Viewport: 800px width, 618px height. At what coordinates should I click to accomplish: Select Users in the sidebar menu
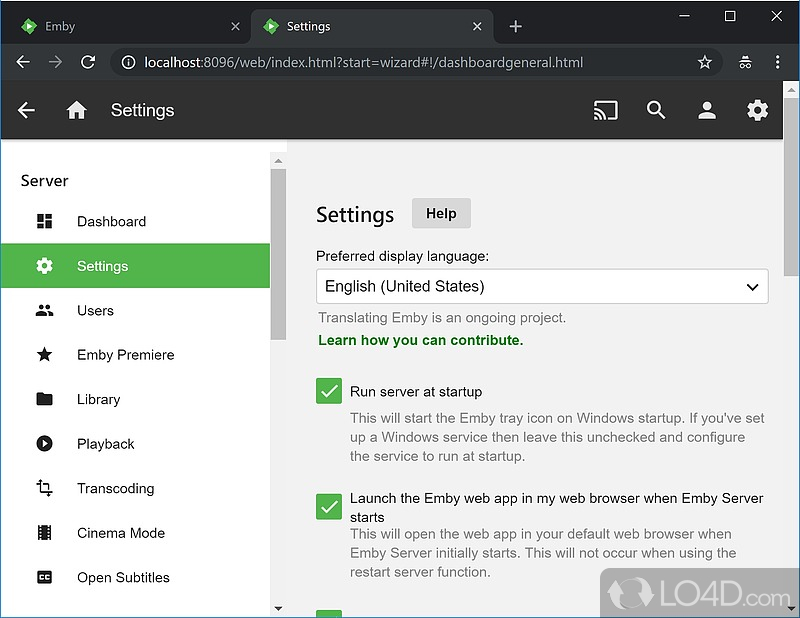pyautogui.click(x=135, y=310)
